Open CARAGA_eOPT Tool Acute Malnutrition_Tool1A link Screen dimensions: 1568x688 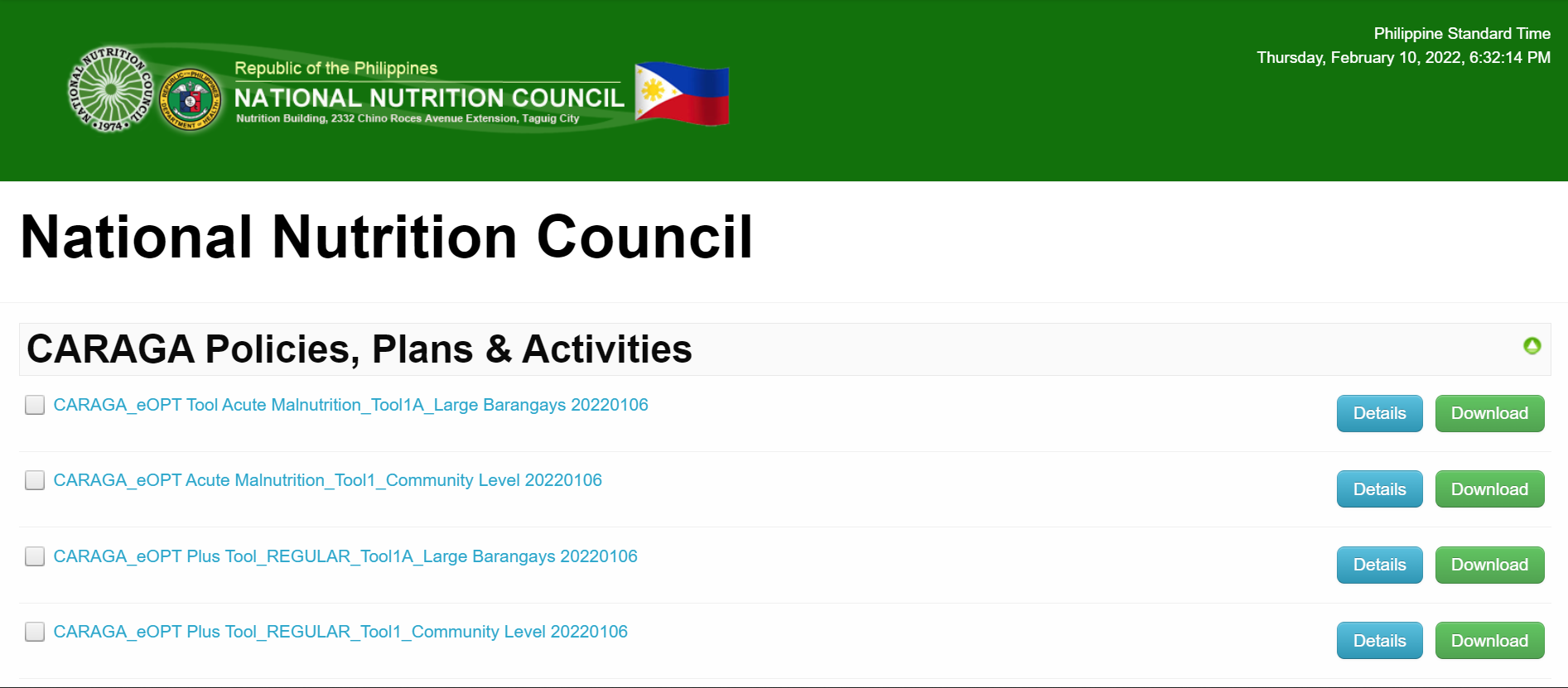click(x=350, y=405)
